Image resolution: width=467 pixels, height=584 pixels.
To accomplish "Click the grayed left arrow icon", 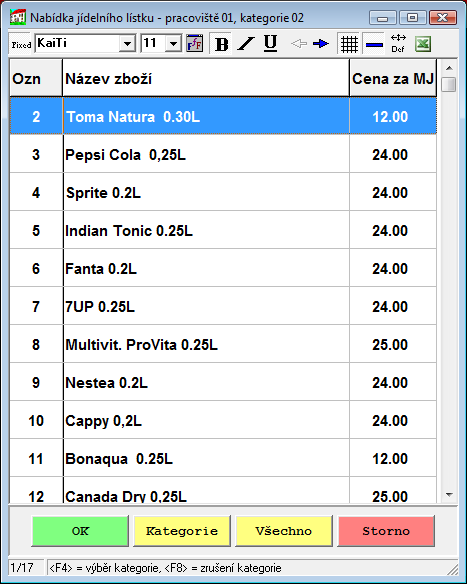I will [299, 44].
